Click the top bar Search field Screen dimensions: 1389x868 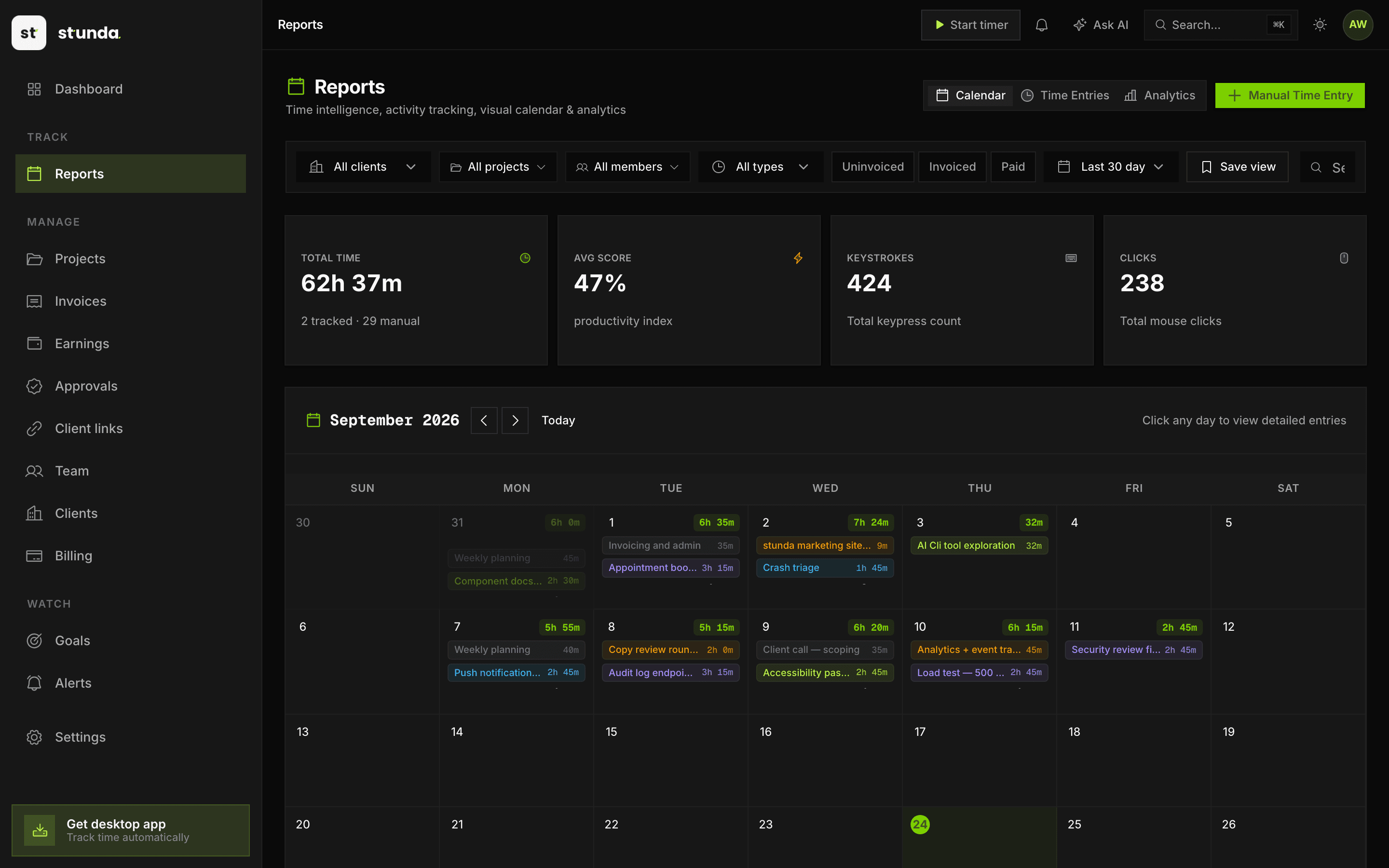tap(1220, 25)
